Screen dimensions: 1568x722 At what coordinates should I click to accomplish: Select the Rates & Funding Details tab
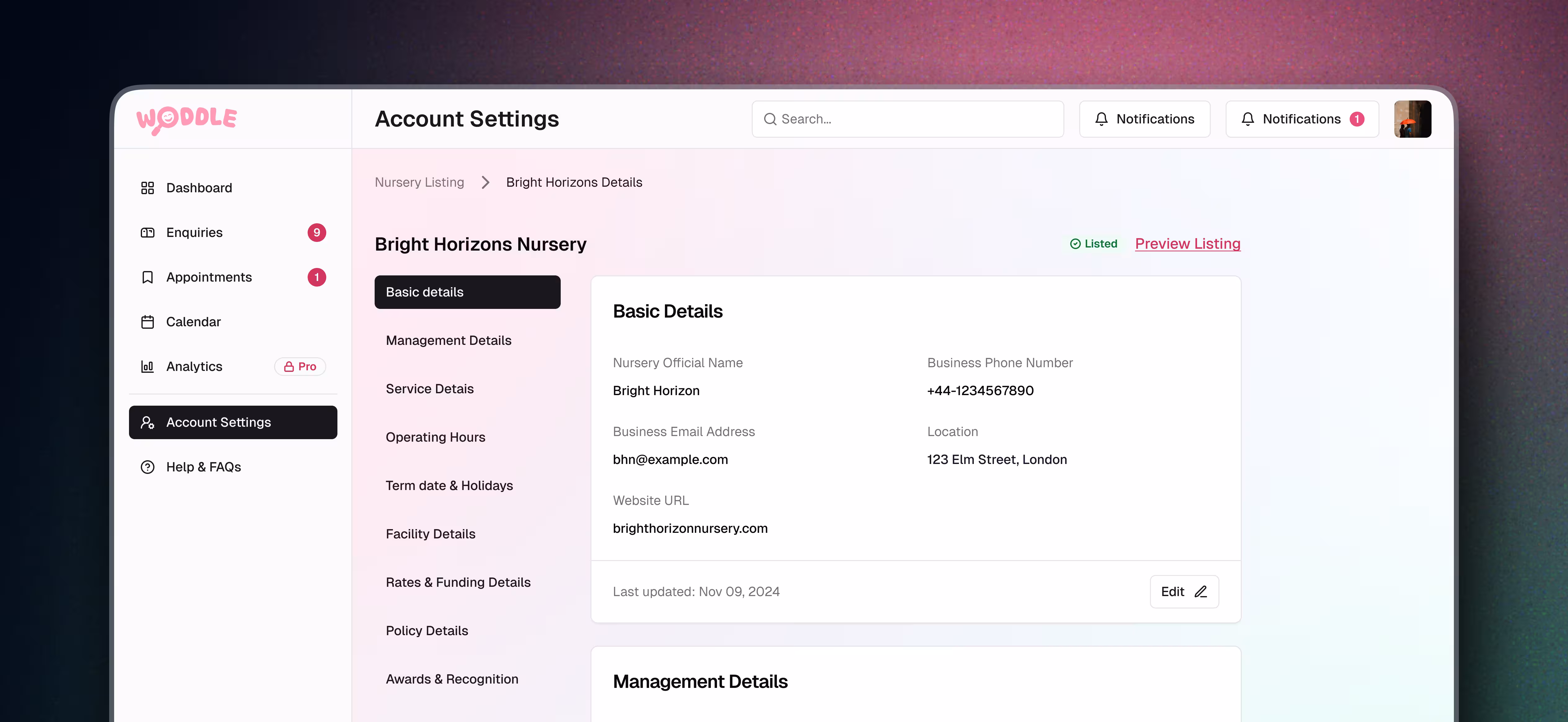tap(458, 582)
